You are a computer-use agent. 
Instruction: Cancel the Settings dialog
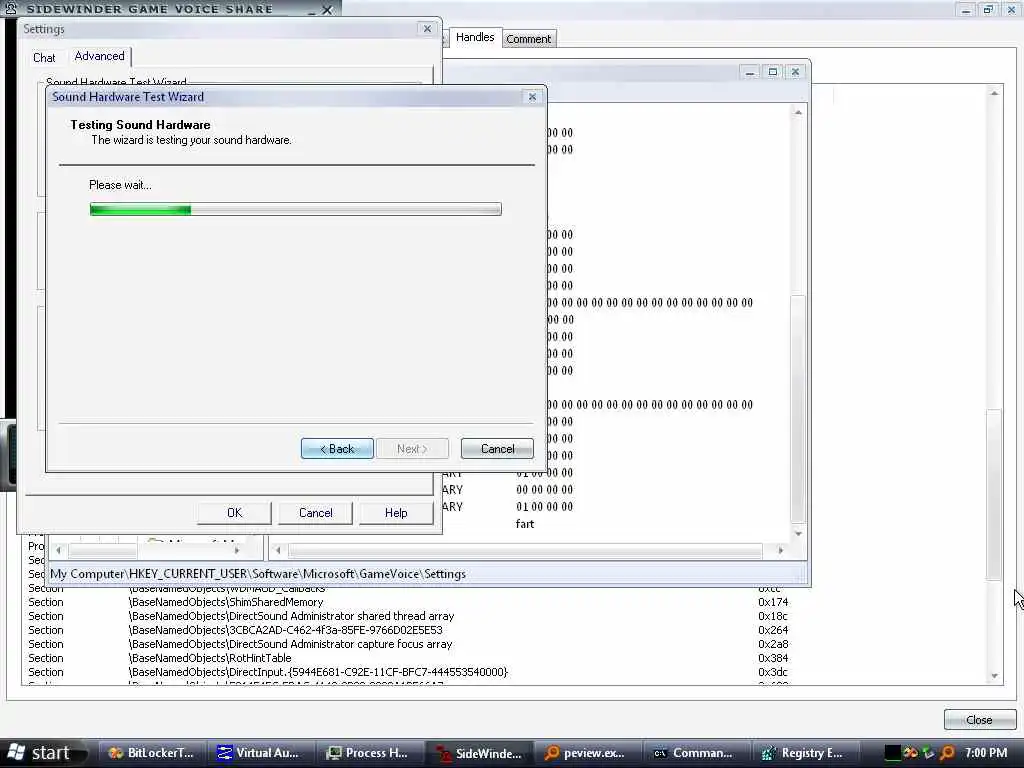click(x=315, y=513)
